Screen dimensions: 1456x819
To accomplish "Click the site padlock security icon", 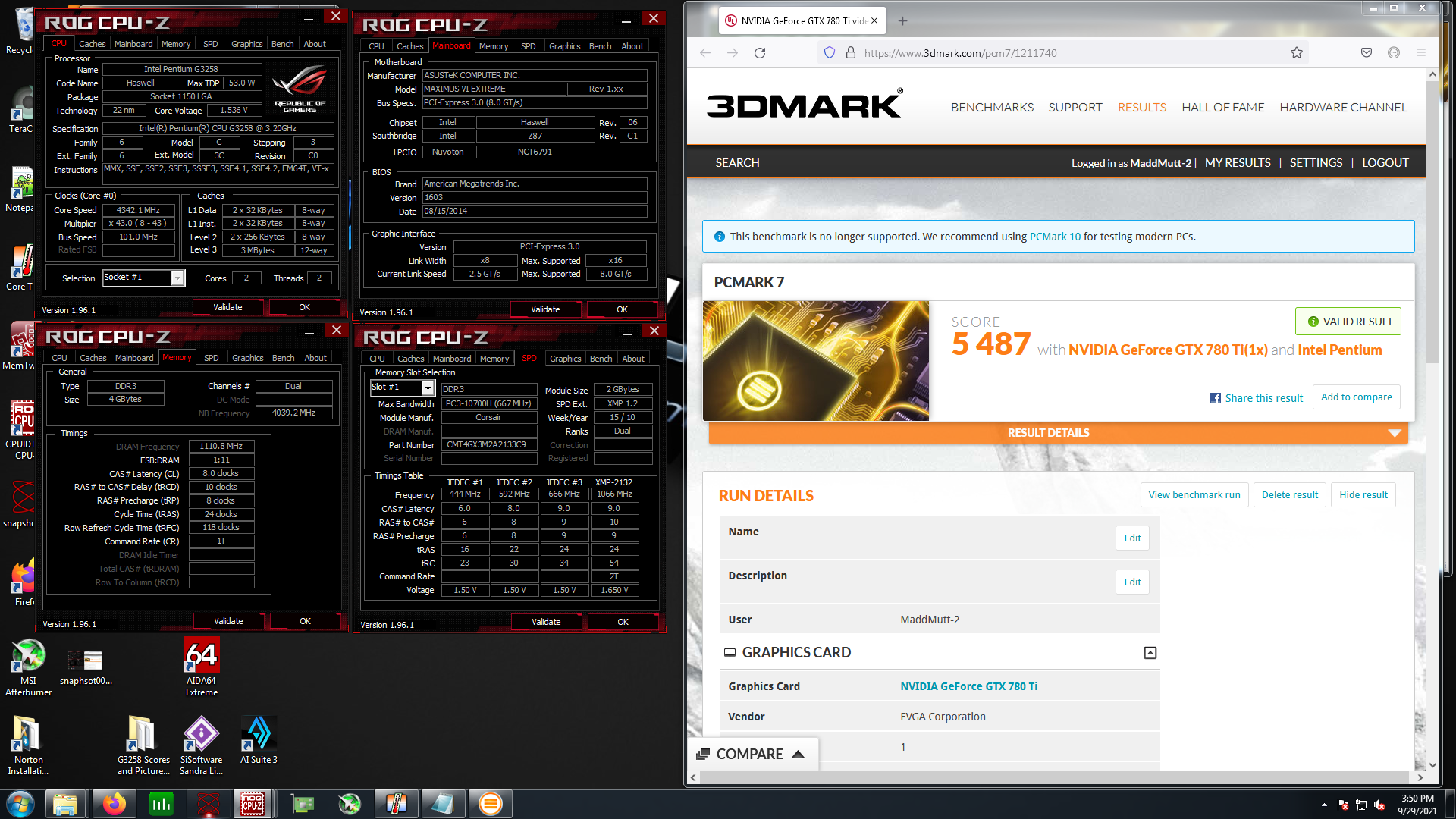I will pos(851,53).
